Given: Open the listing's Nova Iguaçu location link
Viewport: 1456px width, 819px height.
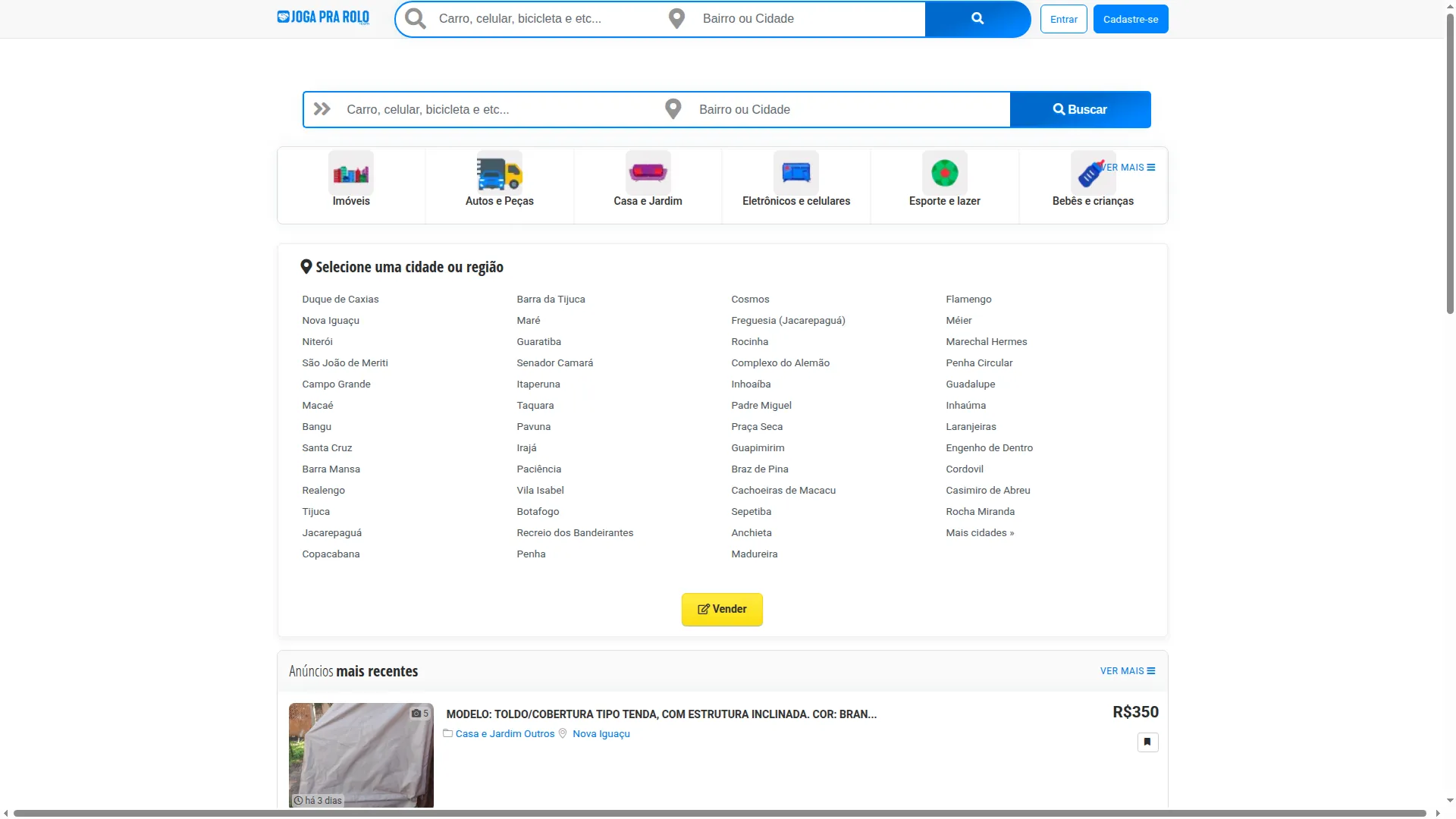Looking at the screenshot, I should point(601,733).
